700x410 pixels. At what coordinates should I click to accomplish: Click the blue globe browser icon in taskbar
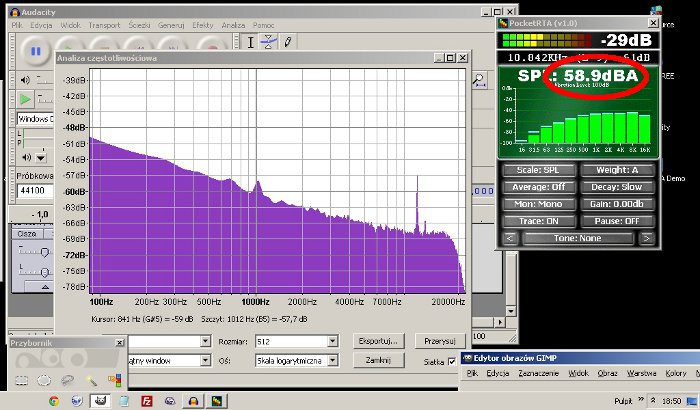pos(77,401)
